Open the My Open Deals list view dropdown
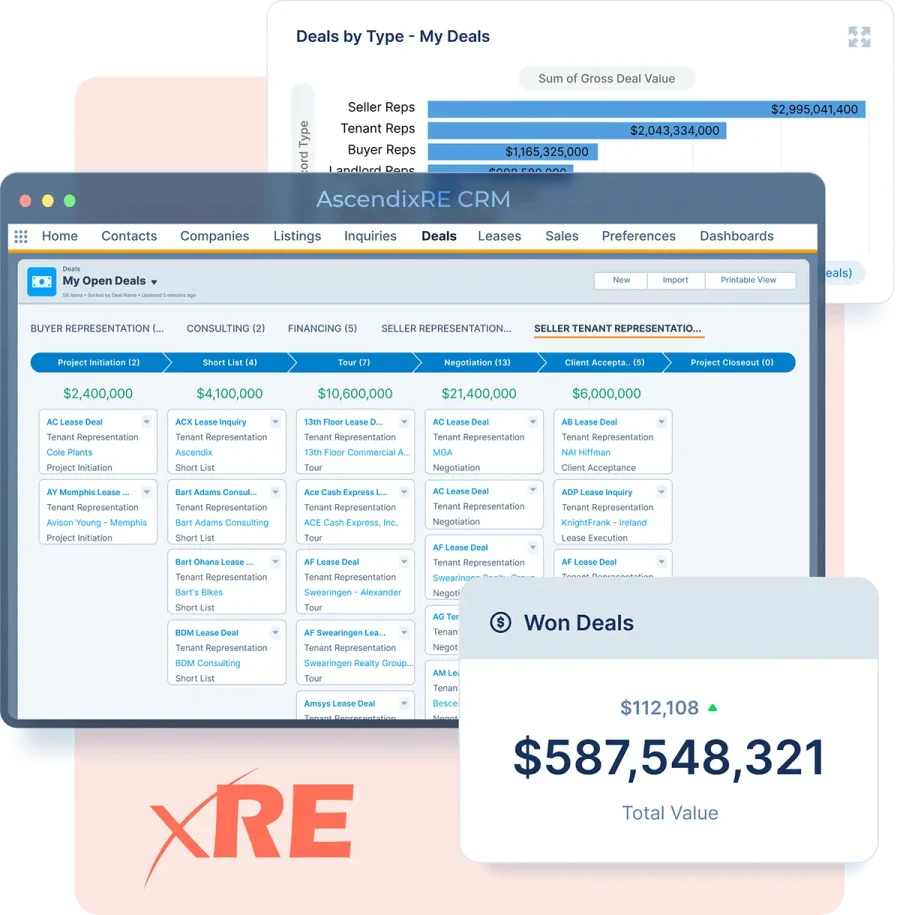The image size is (900, 915). pyautogui.click(x=154, y=282)
